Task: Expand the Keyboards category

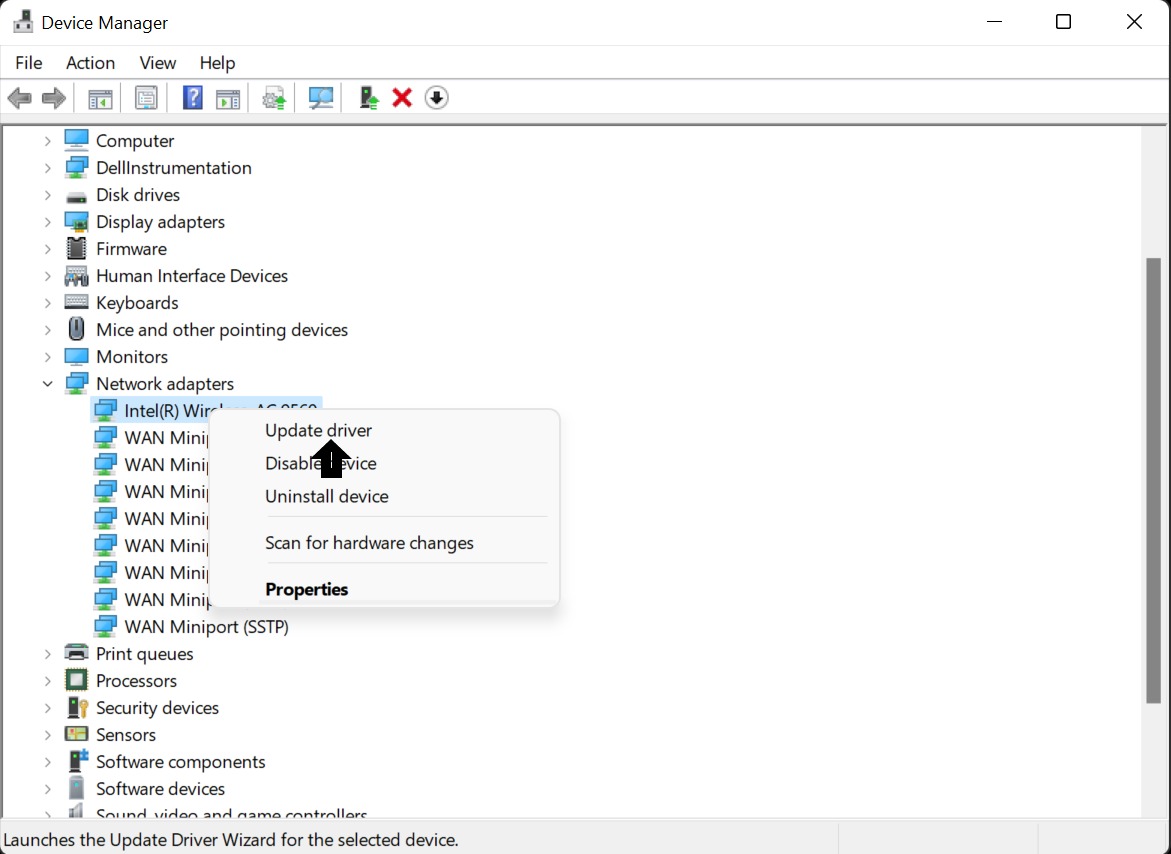Action: click(47, 303)
